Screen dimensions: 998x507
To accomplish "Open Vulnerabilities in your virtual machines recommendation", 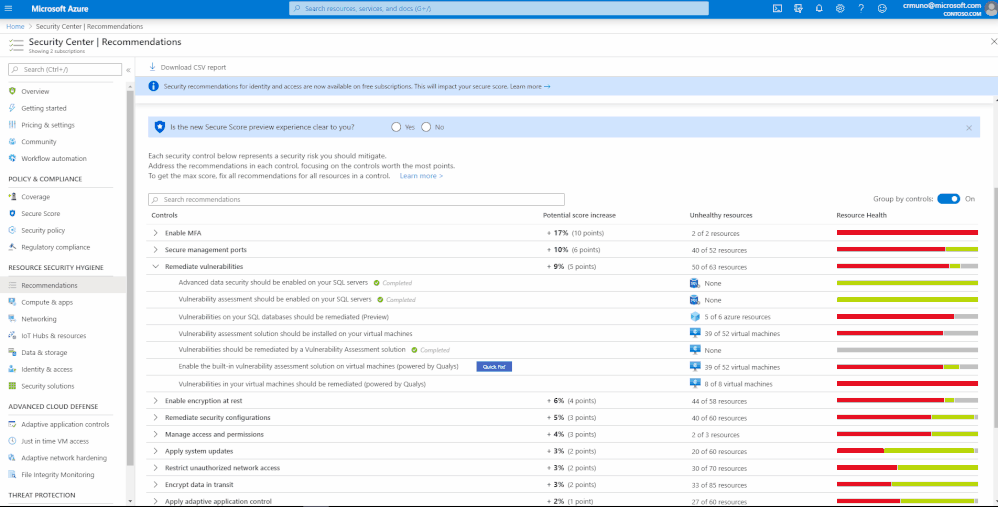I will point(302,384).
